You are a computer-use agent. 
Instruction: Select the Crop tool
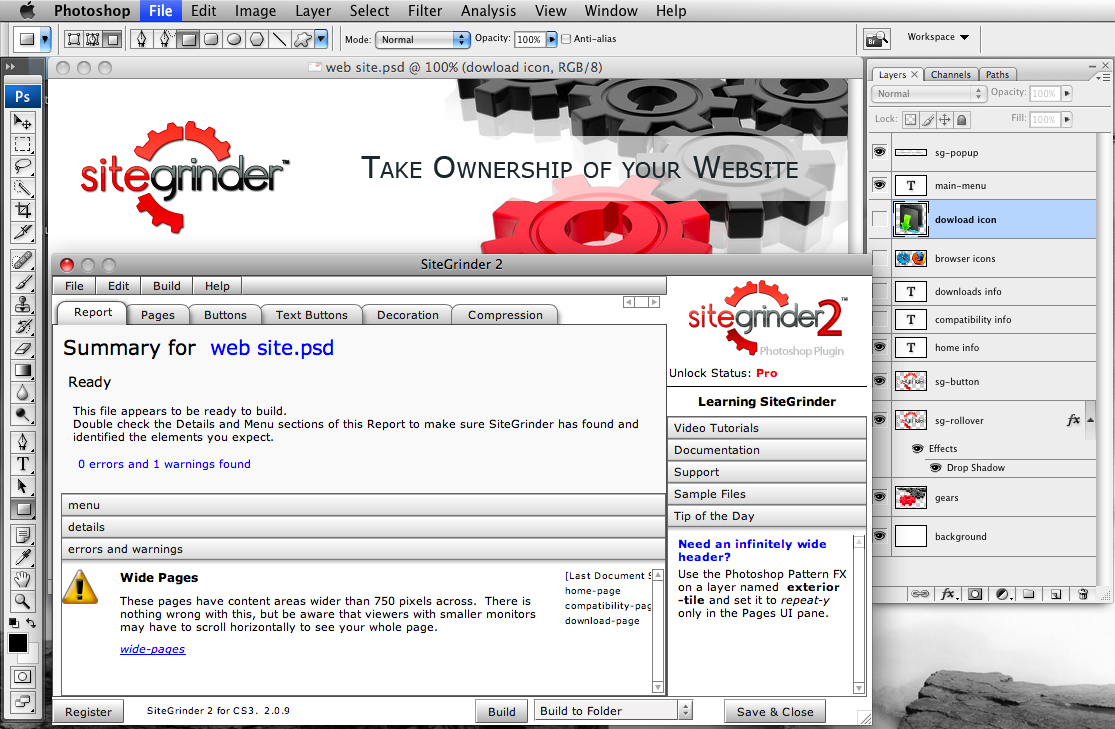click(x=23, y=211)
